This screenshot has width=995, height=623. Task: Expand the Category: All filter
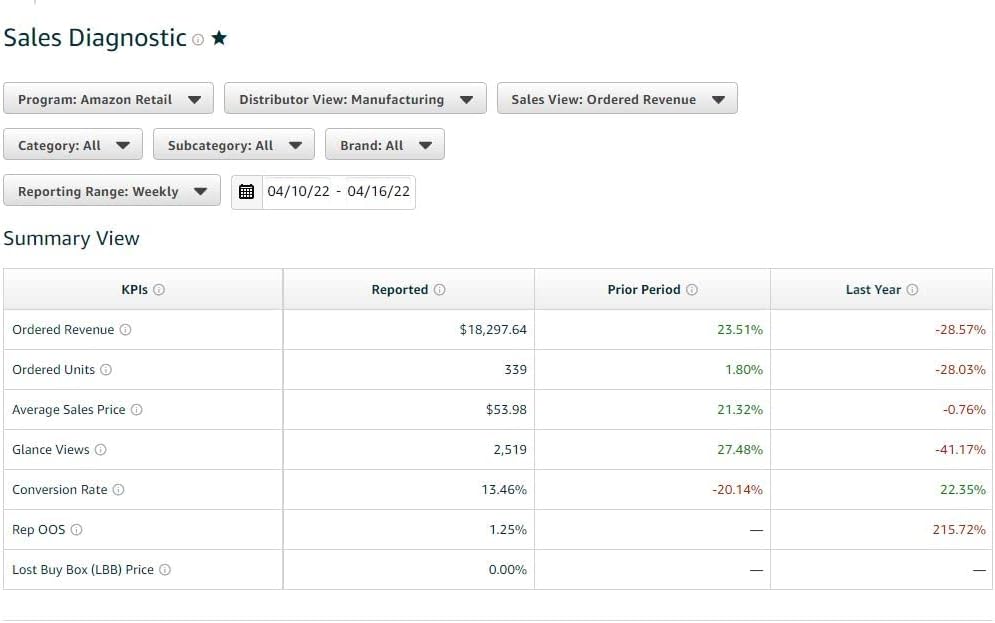pyautogui.click(x=73, y=145)
